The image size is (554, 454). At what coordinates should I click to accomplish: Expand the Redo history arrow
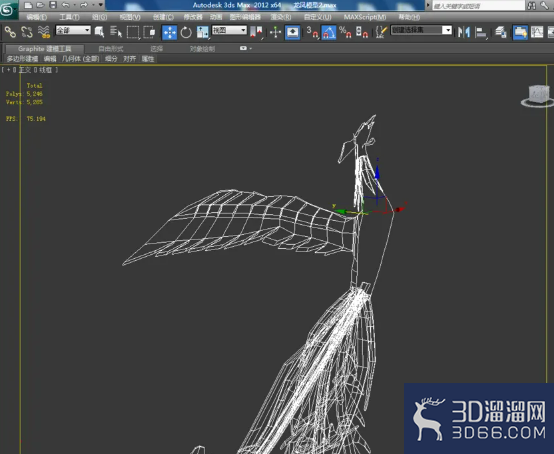coord(93,5)
